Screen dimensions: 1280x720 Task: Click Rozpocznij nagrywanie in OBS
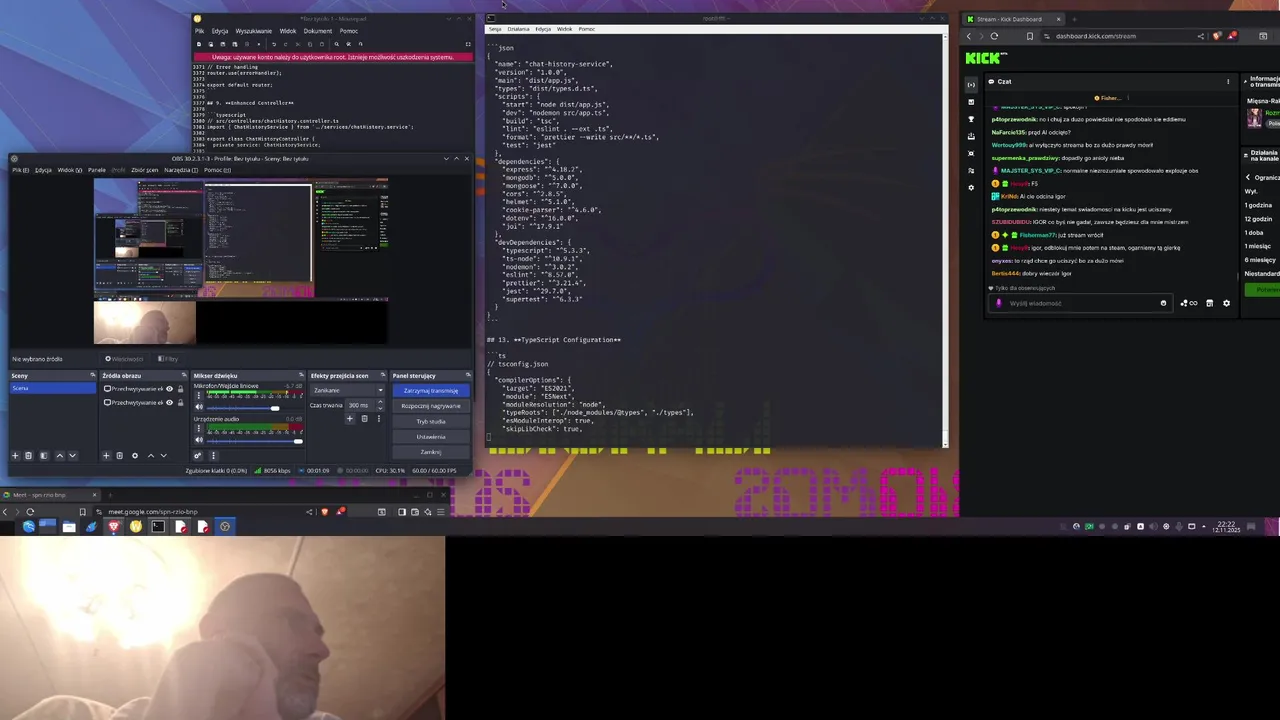point(431,406)
